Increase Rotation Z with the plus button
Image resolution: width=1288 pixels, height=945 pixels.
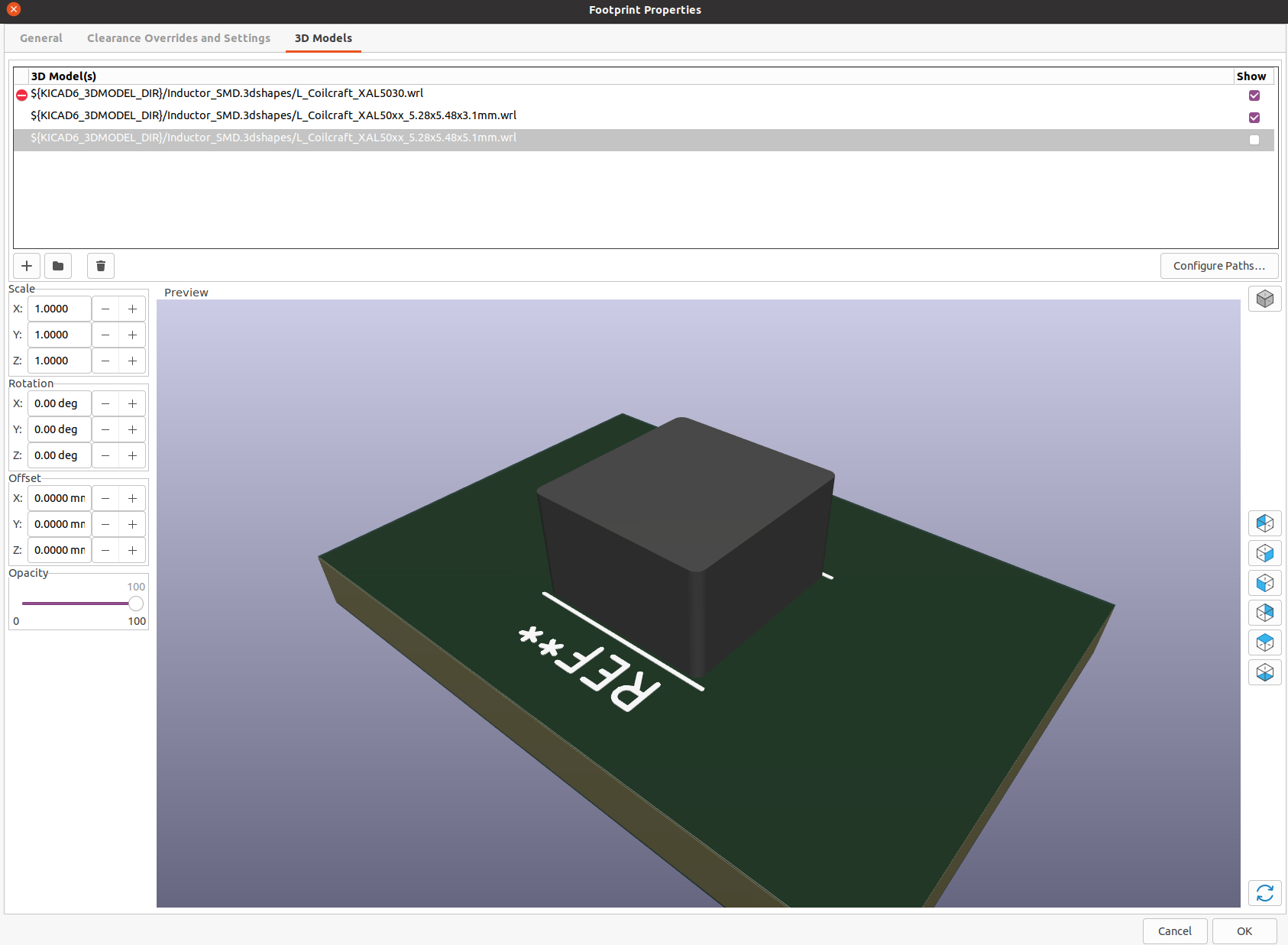[x=132, y=455]
